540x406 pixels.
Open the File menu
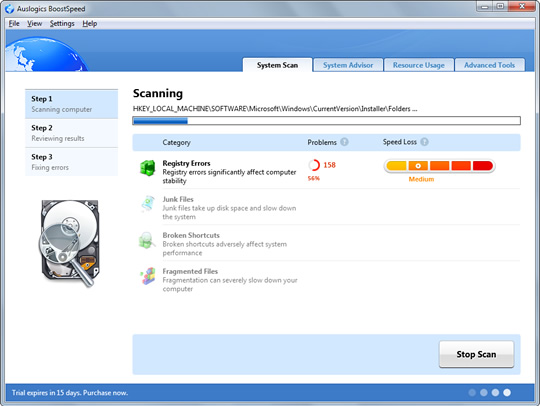click(x=14, y=23)
